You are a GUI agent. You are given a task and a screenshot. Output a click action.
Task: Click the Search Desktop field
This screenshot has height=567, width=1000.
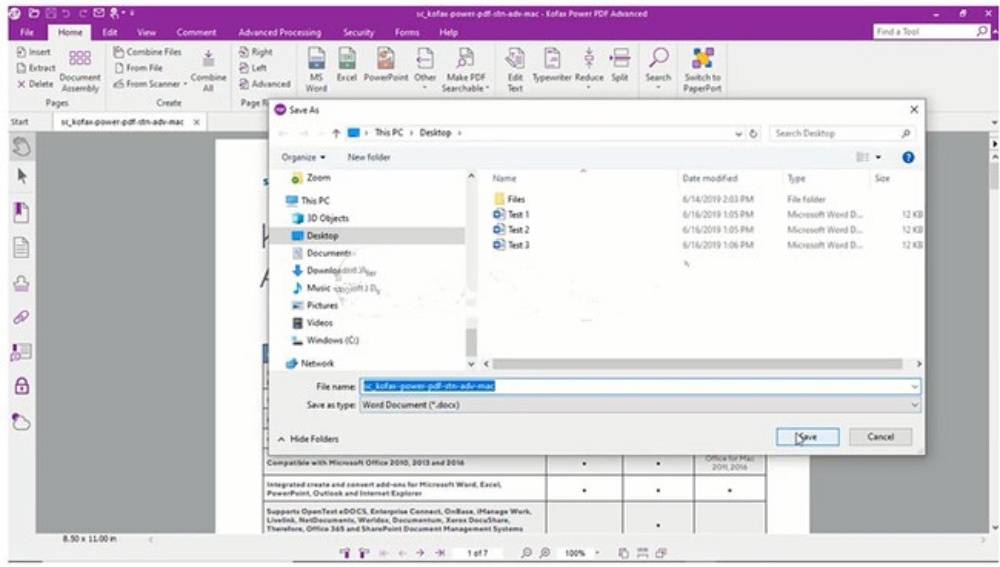pyautogui.click(x=841, y=133)
